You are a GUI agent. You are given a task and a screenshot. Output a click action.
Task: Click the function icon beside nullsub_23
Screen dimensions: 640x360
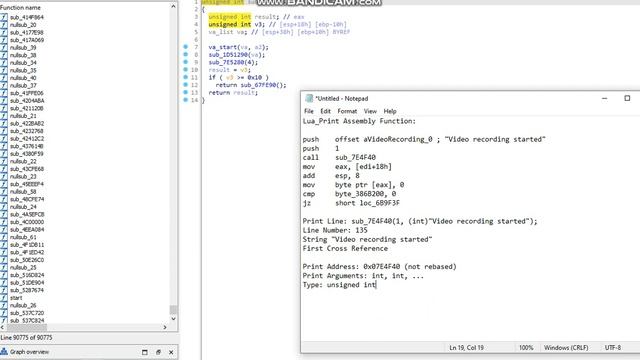(x=4, y=176)
